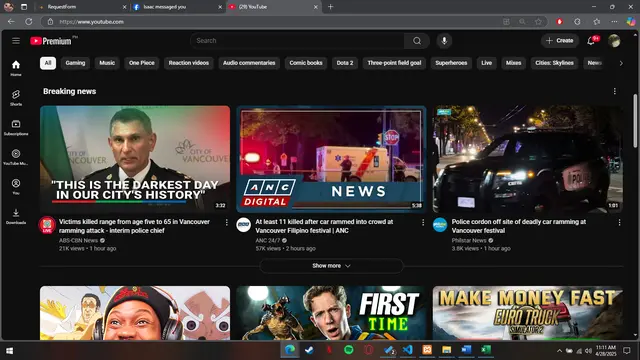This screenshot has height=360, width=640.
Task: Open the browser extensions icon
Action: [577, 22]
